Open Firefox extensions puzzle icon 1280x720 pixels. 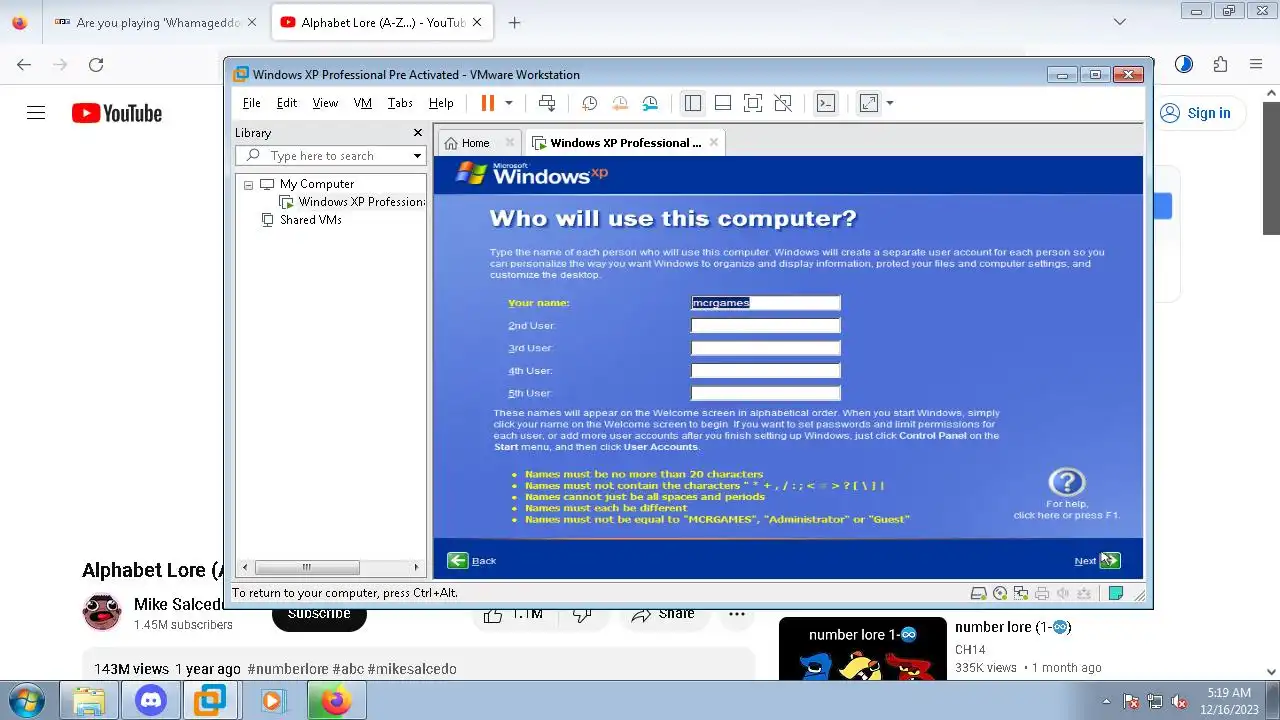(1220, 64)
